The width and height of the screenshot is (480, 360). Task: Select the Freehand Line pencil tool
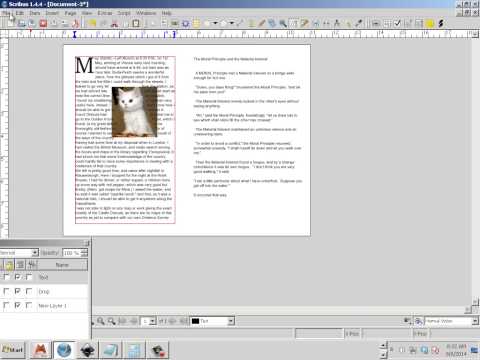[262, 23]
